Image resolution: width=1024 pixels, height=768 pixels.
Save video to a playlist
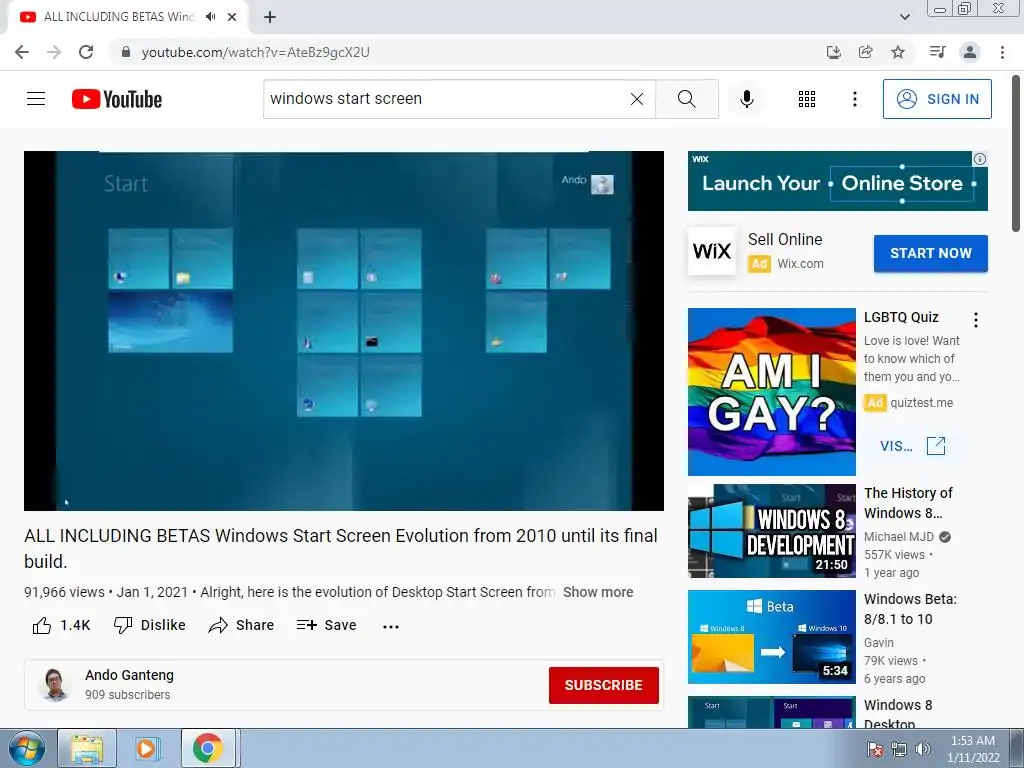point(327,625)
